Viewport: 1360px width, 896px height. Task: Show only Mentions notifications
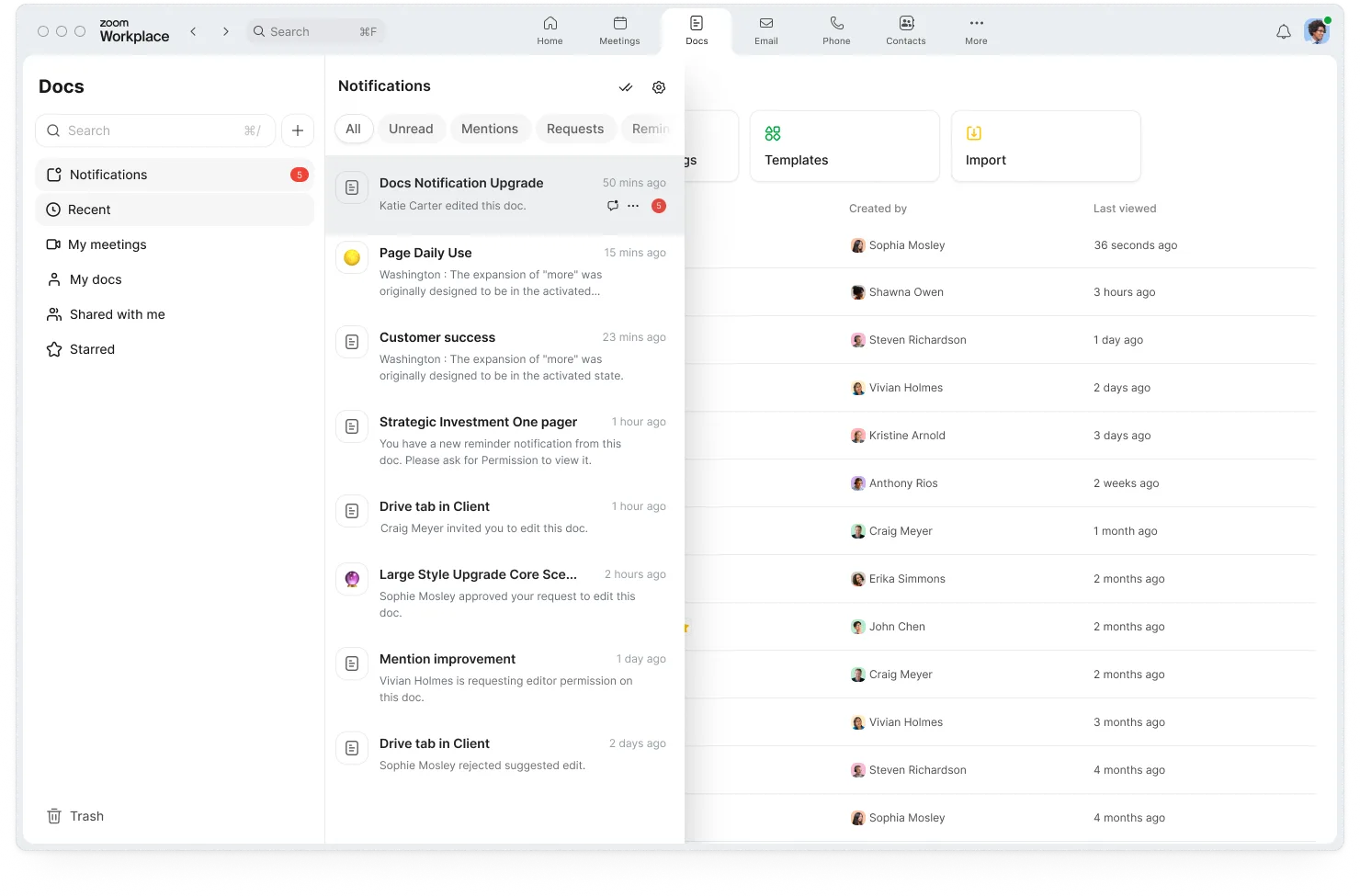coord(489,129)
